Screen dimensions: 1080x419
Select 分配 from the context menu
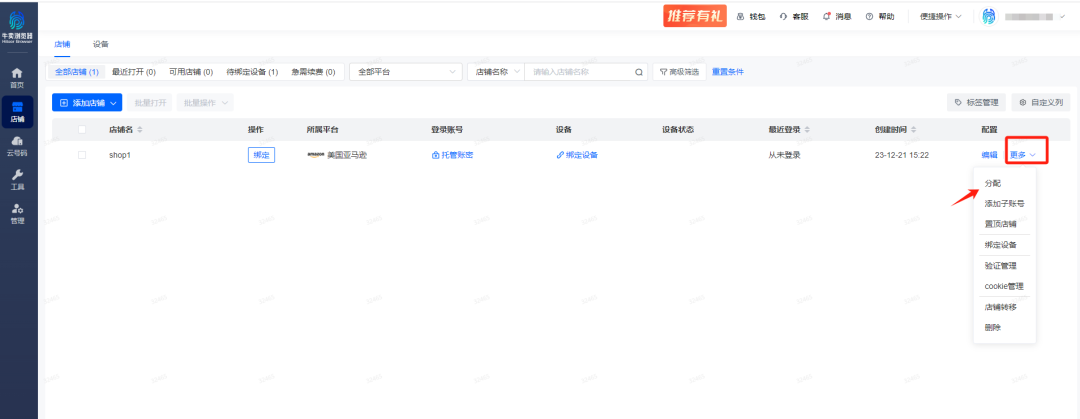[992, 184]
